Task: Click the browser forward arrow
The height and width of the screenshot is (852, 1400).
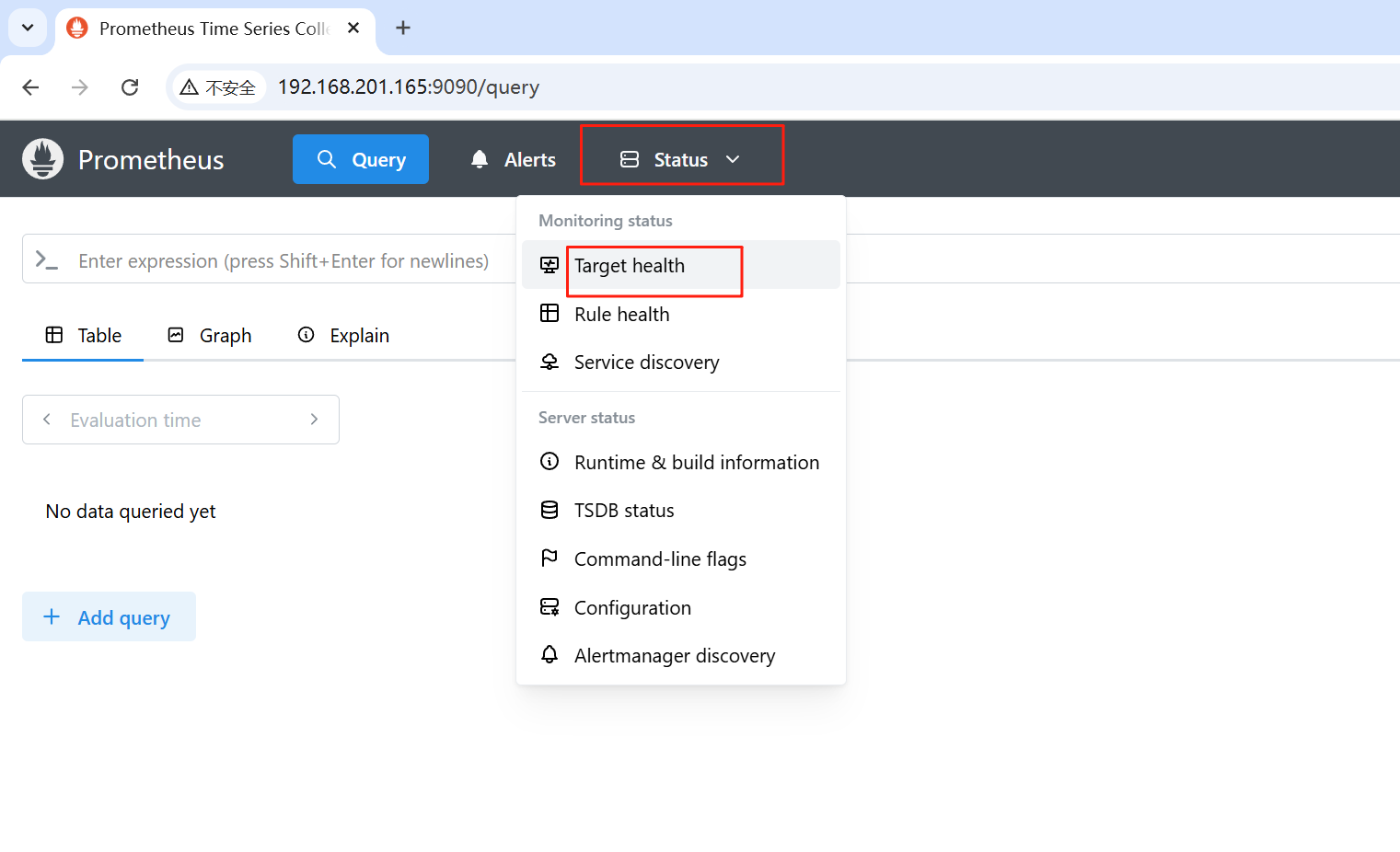Action: coord(80,87)
